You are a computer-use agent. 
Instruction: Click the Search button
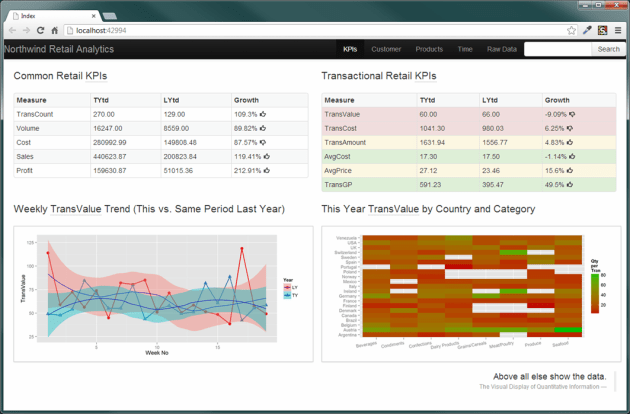coord(608,49)
